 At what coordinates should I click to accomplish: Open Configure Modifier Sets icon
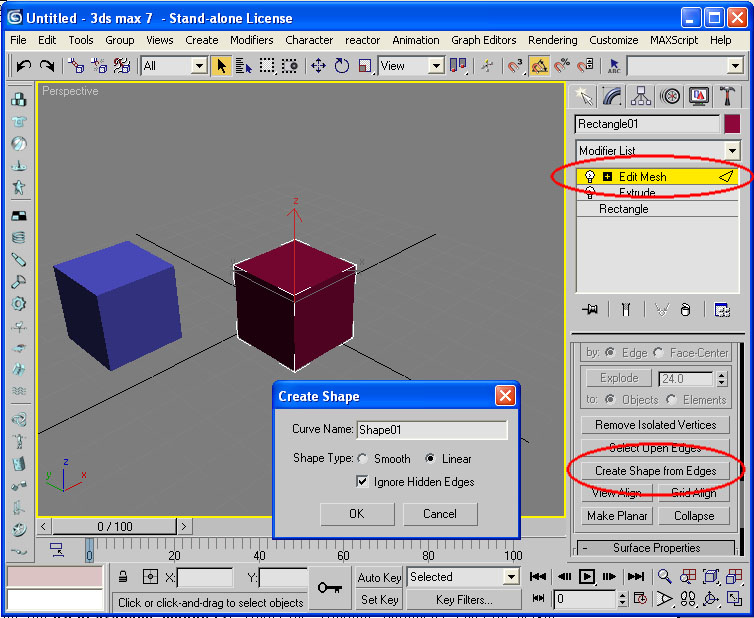pos(722,310)
